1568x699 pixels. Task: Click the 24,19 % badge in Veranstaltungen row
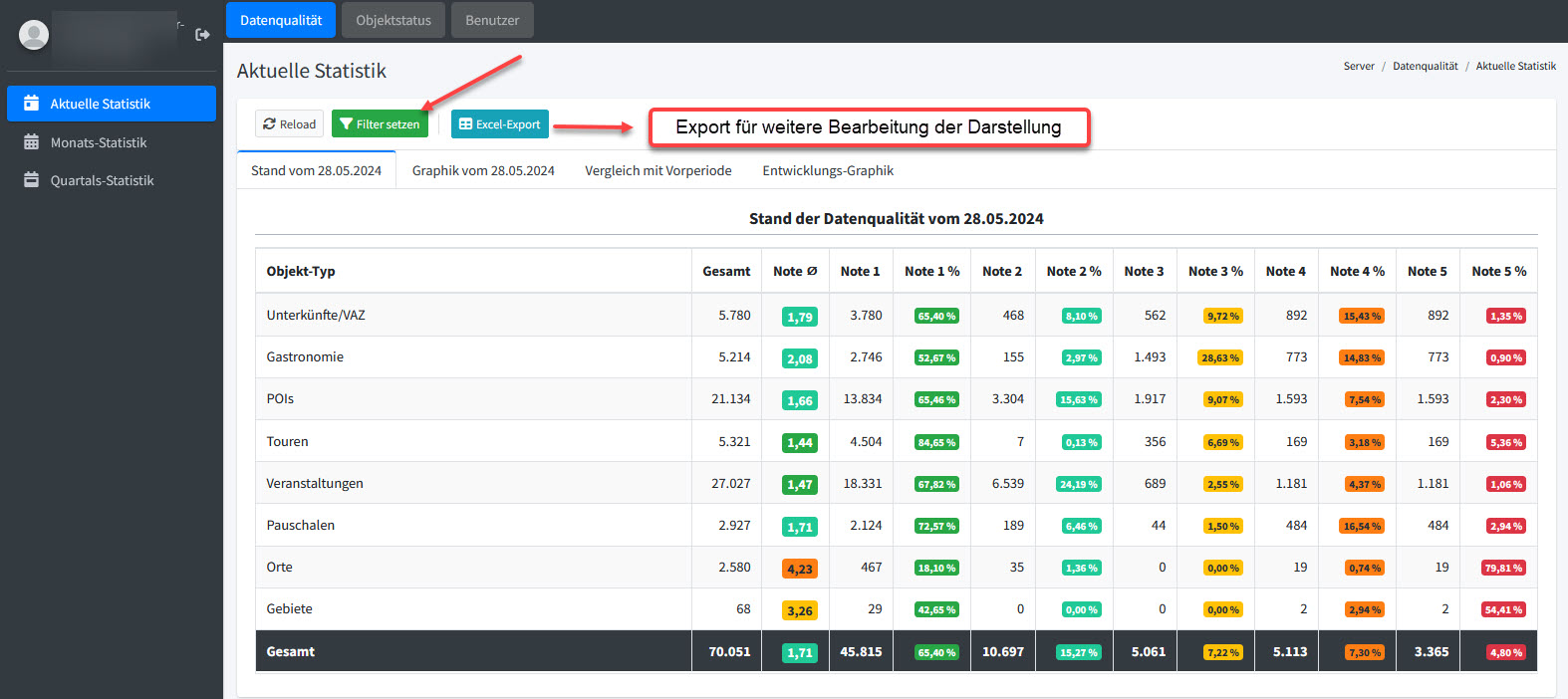click(x=1079, y=484)
